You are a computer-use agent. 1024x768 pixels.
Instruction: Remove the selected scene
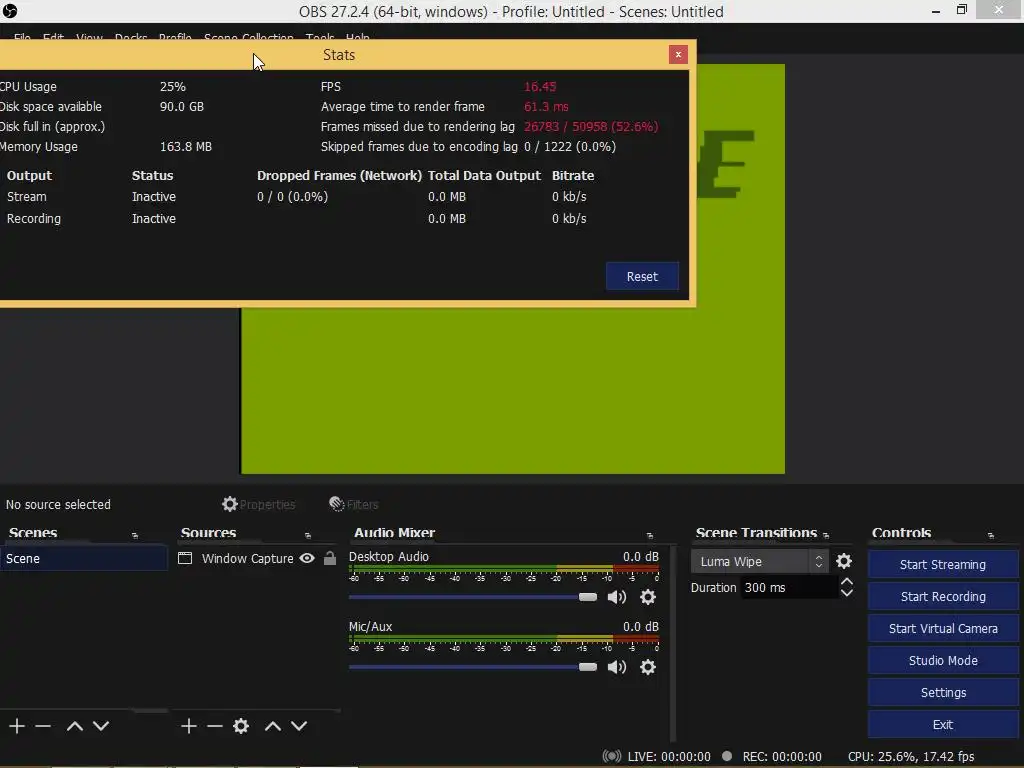(x=43, y=726)
